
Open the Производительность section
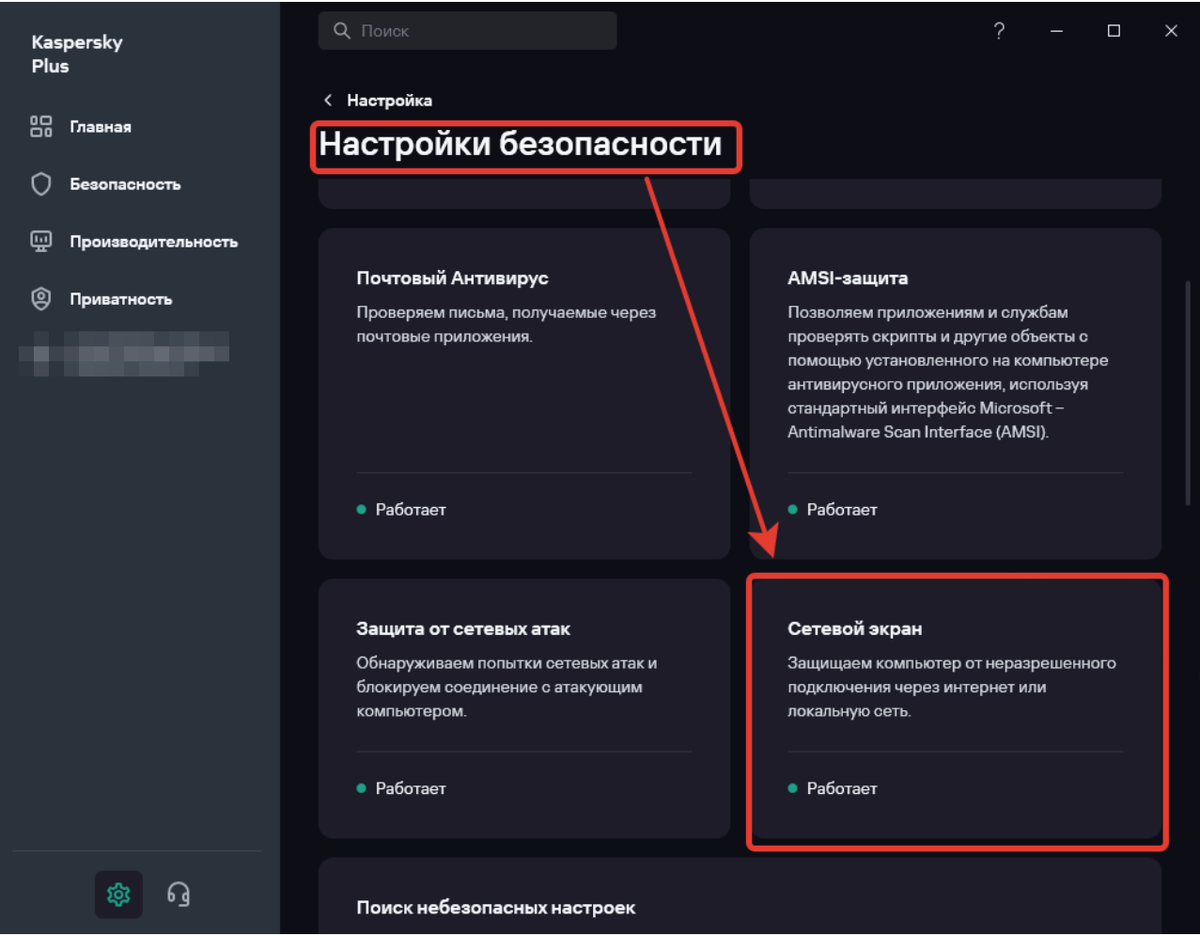pos(153,242)
